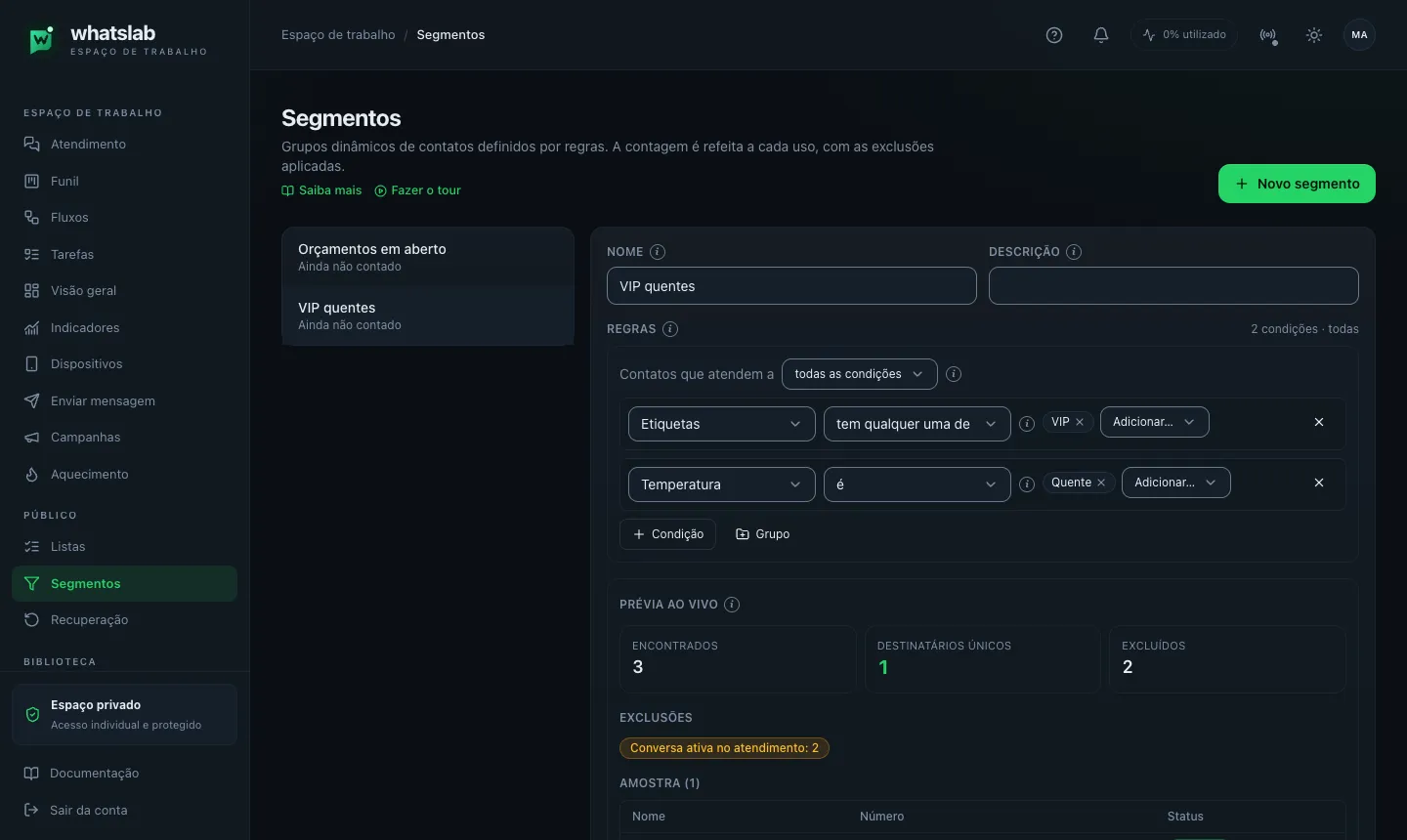Screen dimensions: 1407x840
Task: Click Sair da conta to log out
Action: 124,811
